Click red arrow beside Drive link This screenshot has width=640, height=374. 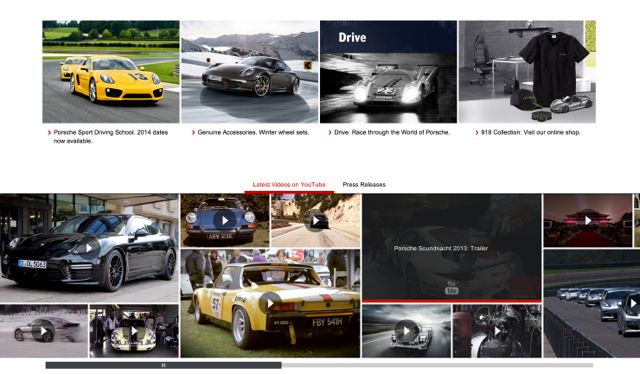pyautogui.click(x=330, y=132)
